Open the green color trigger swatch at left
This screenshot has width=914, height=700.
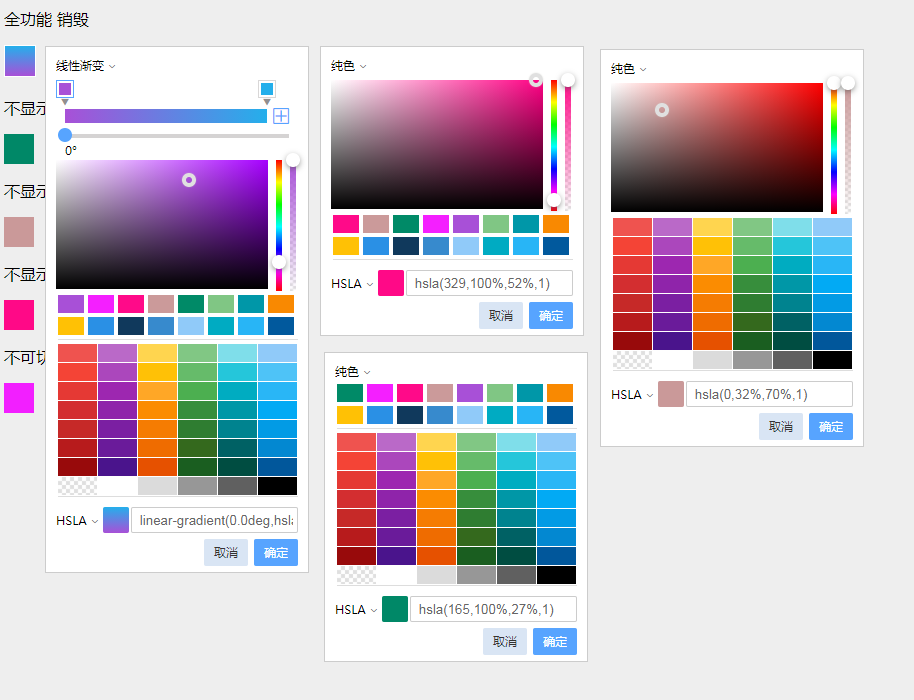(x=19, y=149)
